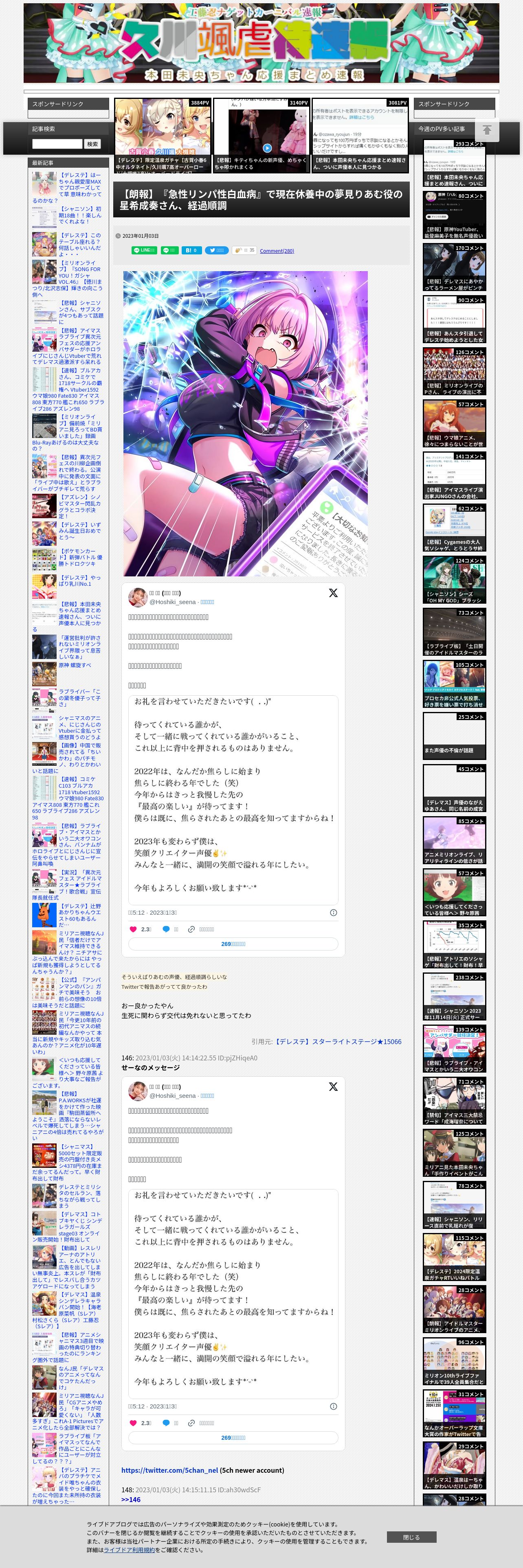
Task: Open the 90コメント あんスタ引退して item
Action: click(454, 320)
